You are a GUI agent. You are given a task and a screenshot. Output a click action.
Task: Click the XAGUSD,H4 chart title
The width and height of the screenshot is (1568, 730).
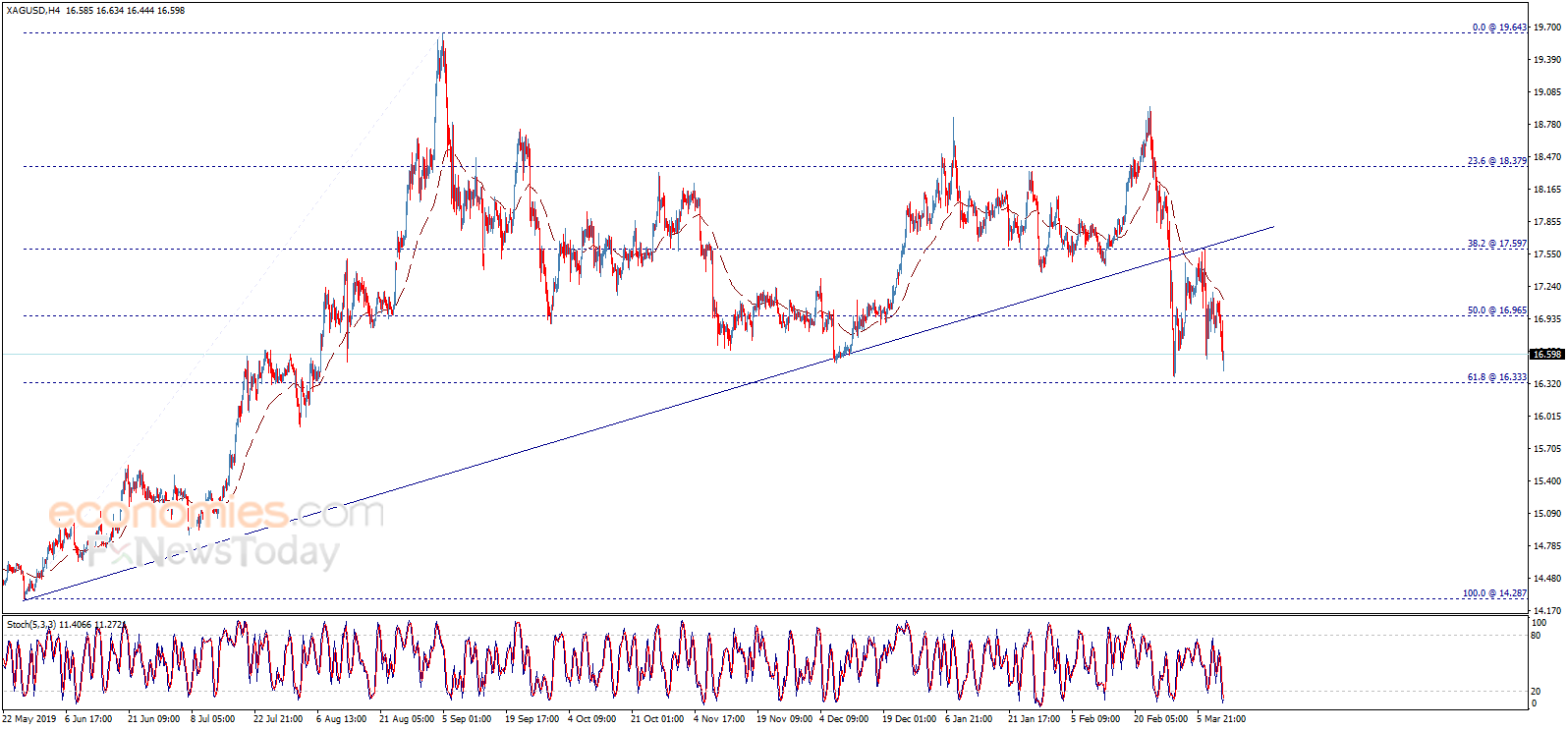[31, 11]
